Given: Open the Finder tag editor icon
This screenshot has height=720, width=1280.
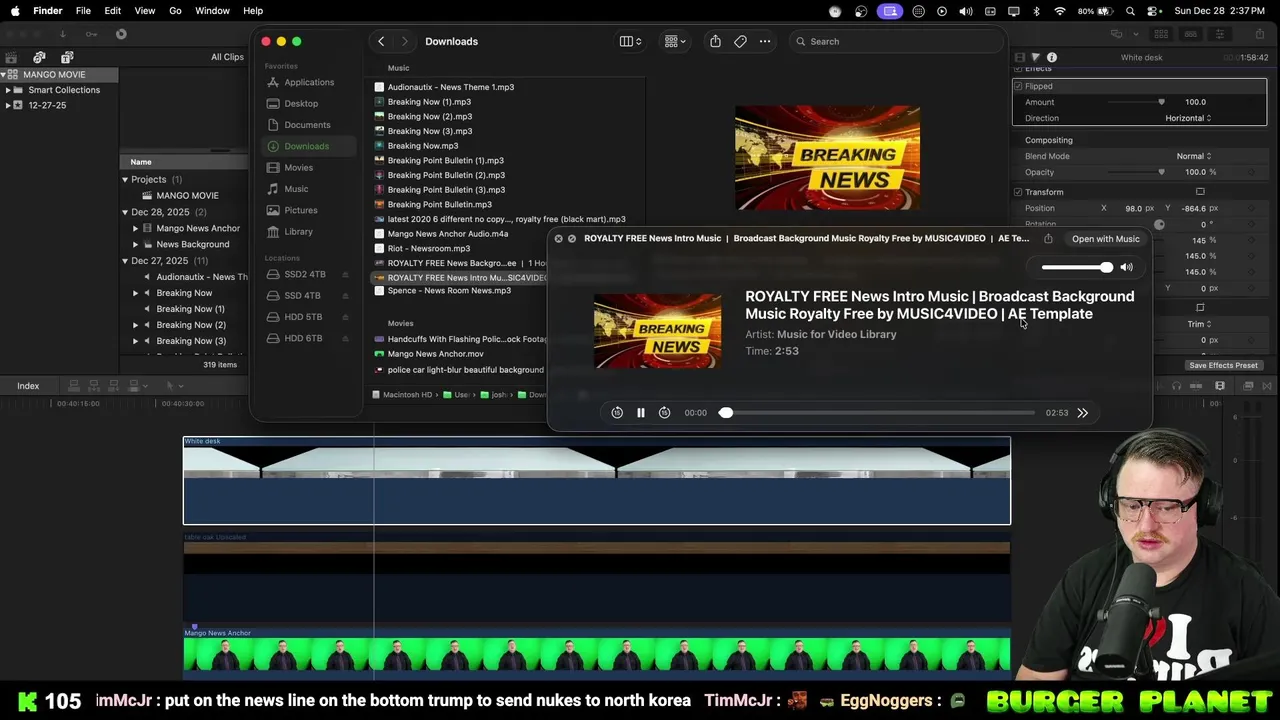Looking at the screenshot, I should point(740,41).
